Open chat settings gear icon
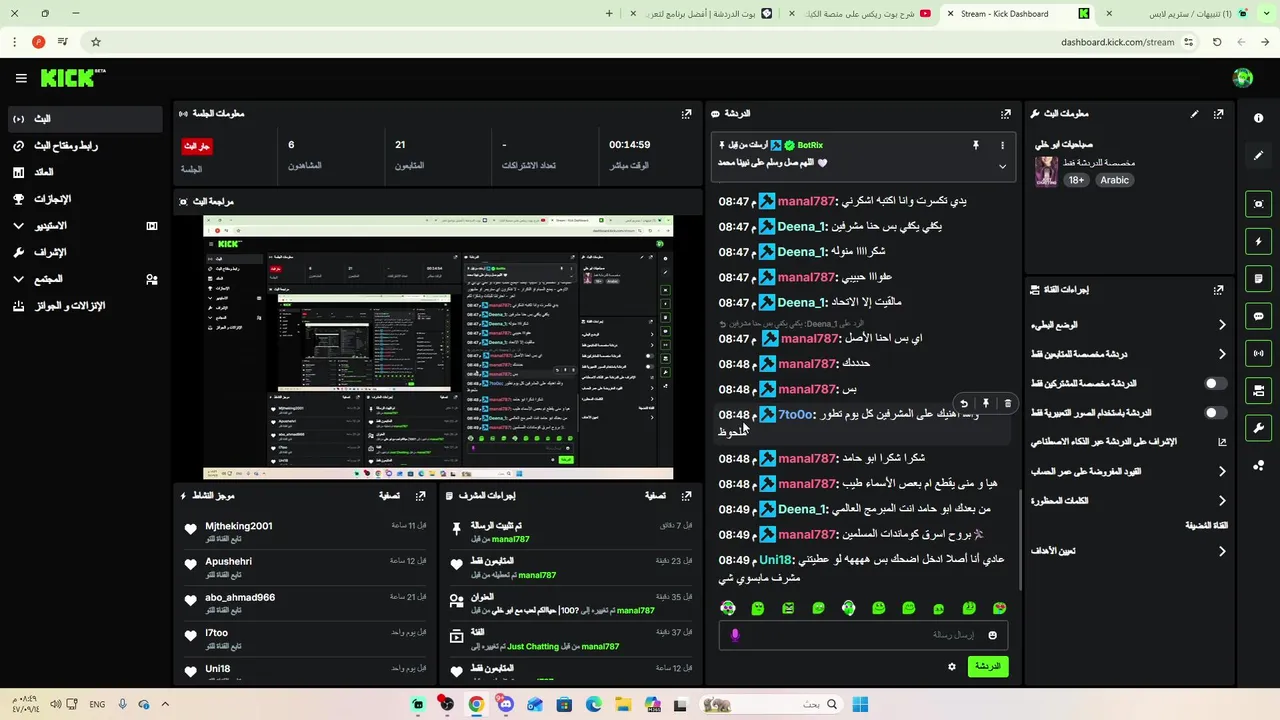This screenshot has height=720, width=1280. [x=952, y=667]
